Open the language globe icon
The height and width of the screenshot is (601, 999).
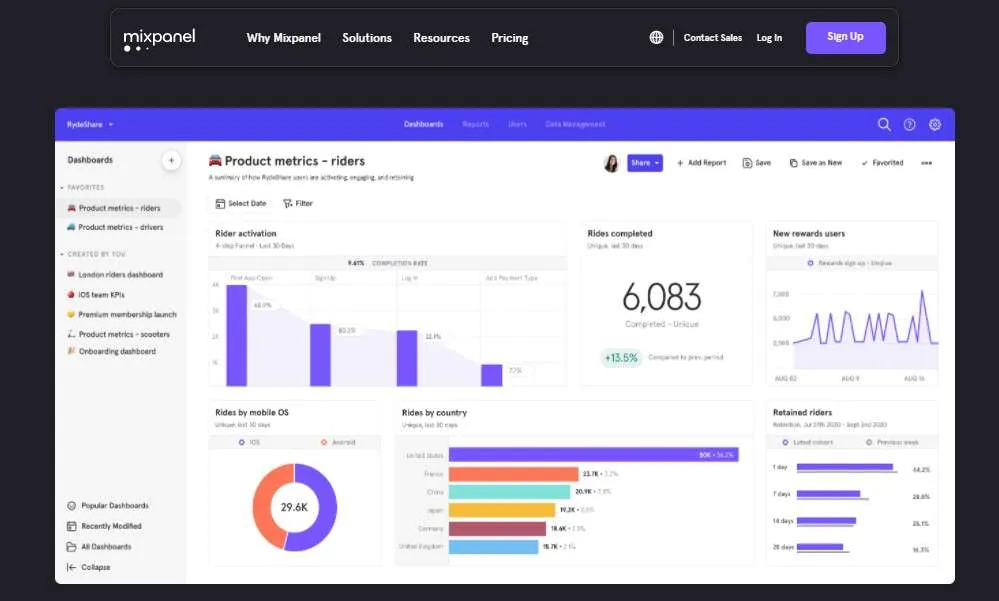tap(656, 38)
